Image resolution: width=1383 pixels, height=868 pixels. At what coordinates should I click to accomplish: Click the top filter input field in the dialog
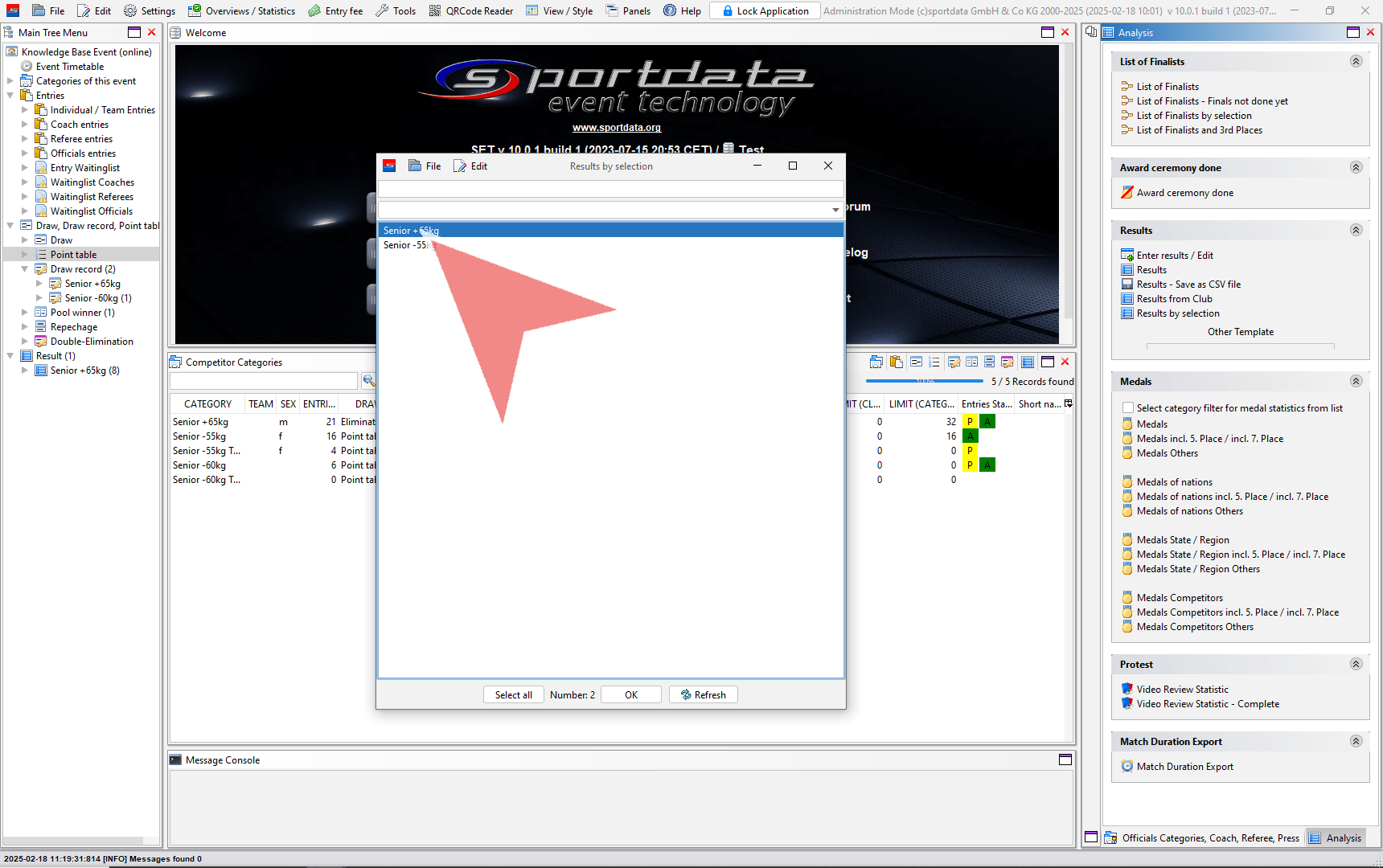[610, 189]
